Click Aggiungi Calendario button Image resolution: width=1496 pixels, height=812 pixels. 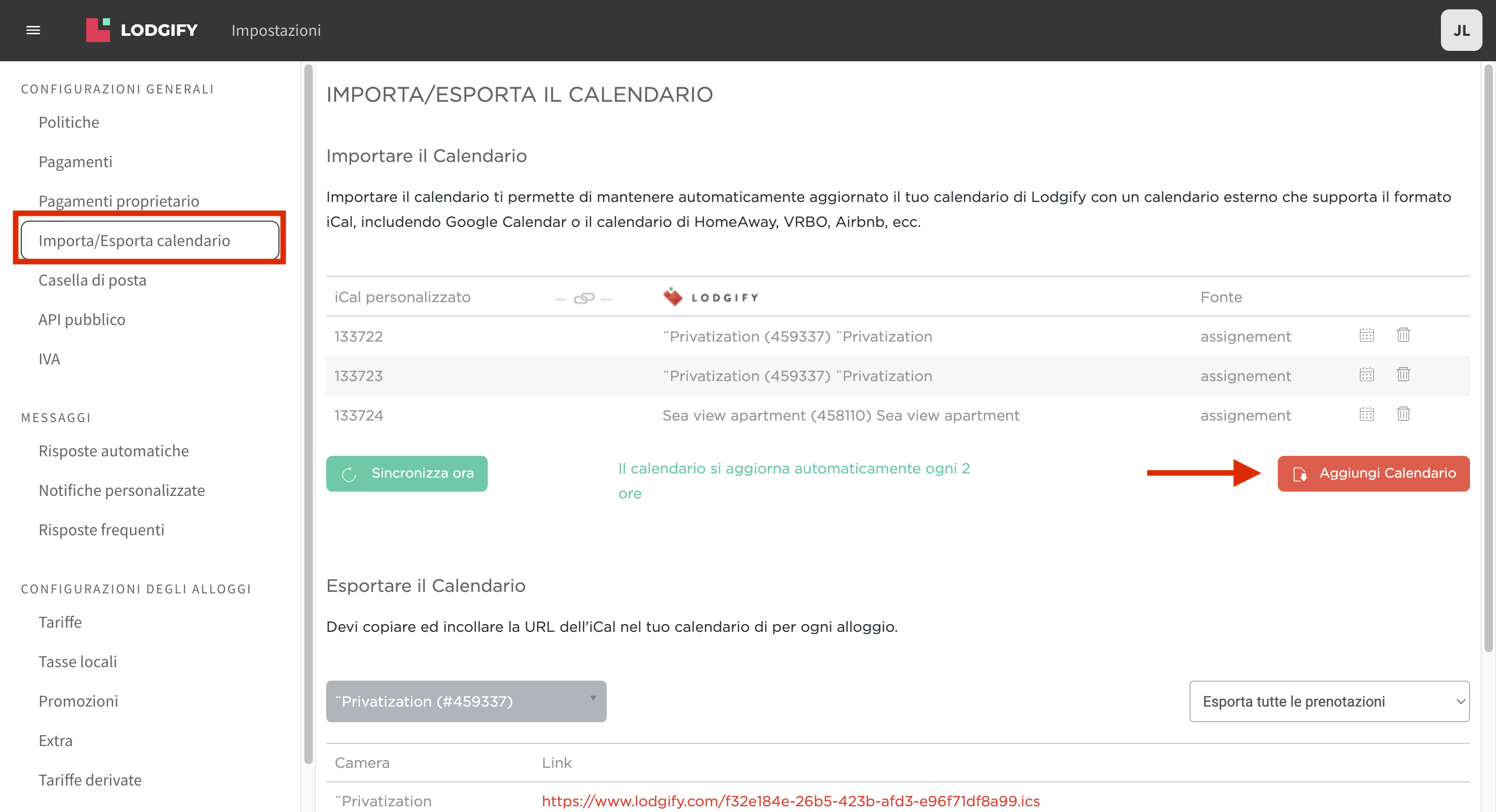[x=1373, y=473]
